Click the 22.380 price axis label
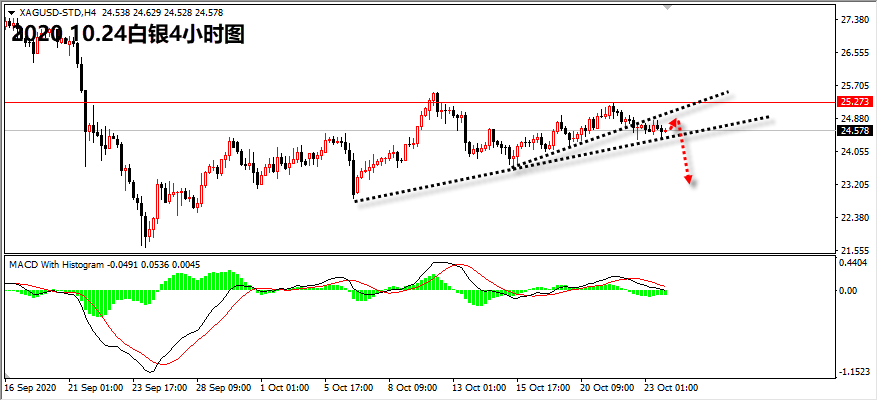Image resolution: width=878 pixels, height=401 pixels. point(855,217)
